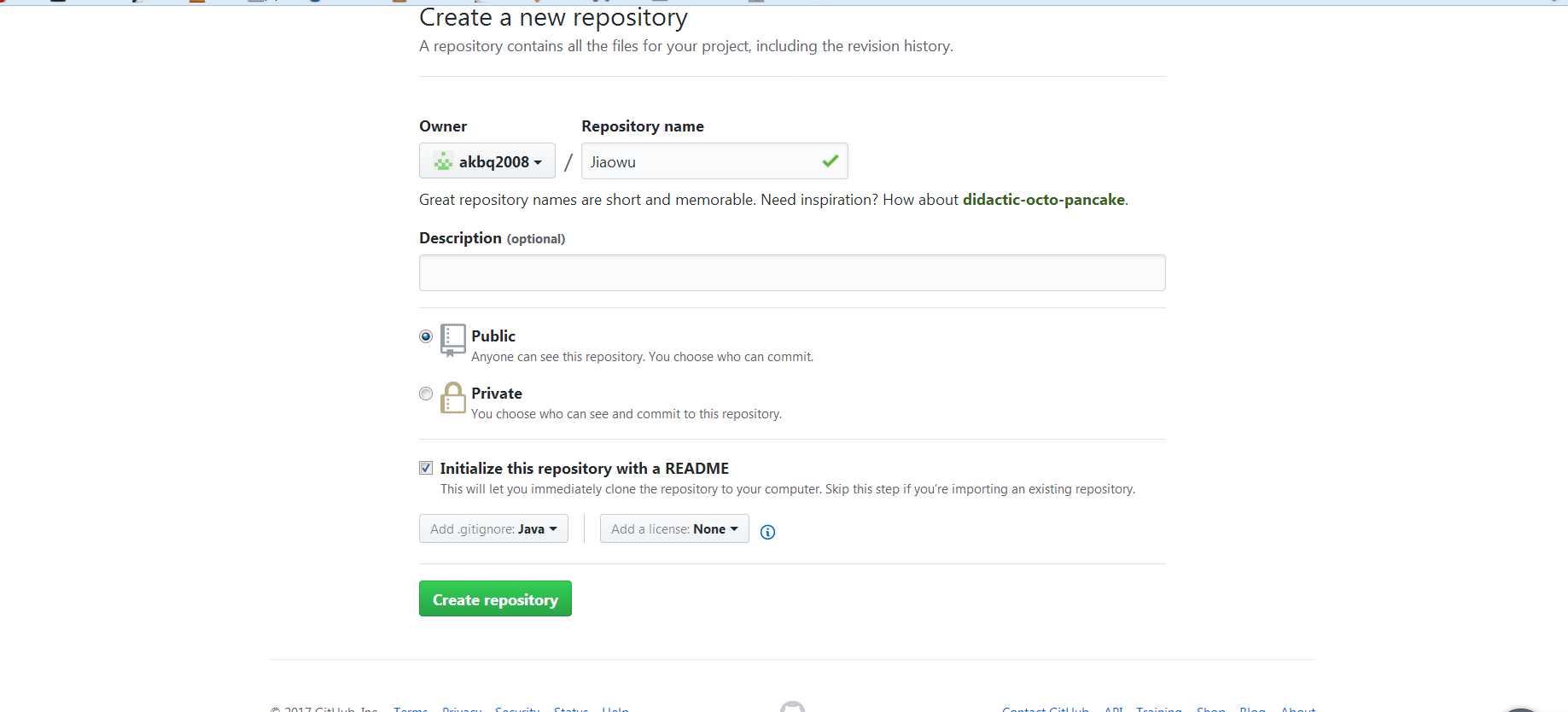Screen dimensions: 1568x712
Task: Open the Security footer link
Action: point(517,709)
